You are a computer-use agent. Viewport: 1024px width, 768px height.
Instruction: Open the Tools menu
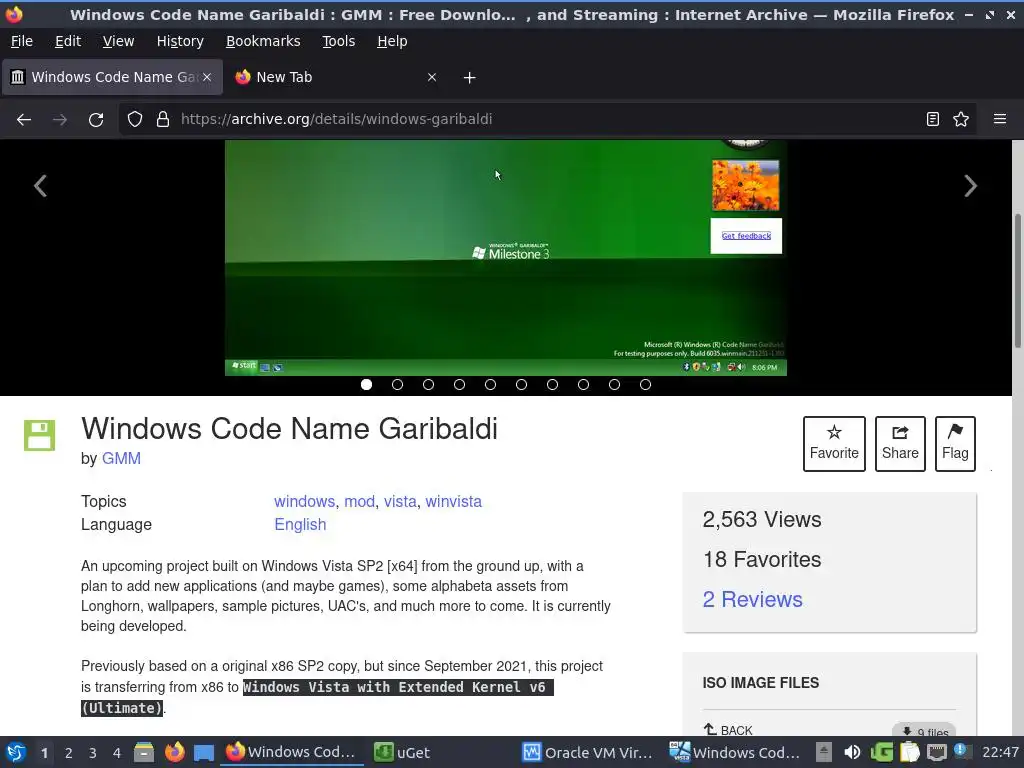[338, 41]
